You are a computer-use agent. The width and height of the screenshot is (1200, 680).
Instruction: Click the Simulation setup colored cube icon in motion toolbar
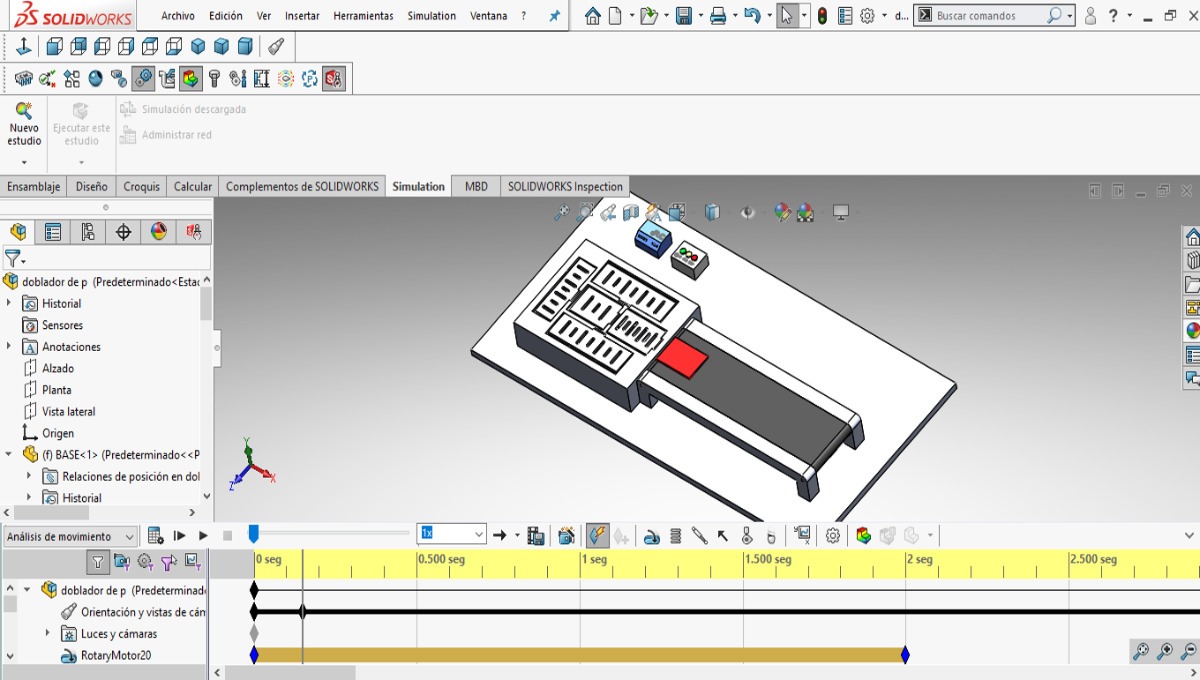point(864,536)
